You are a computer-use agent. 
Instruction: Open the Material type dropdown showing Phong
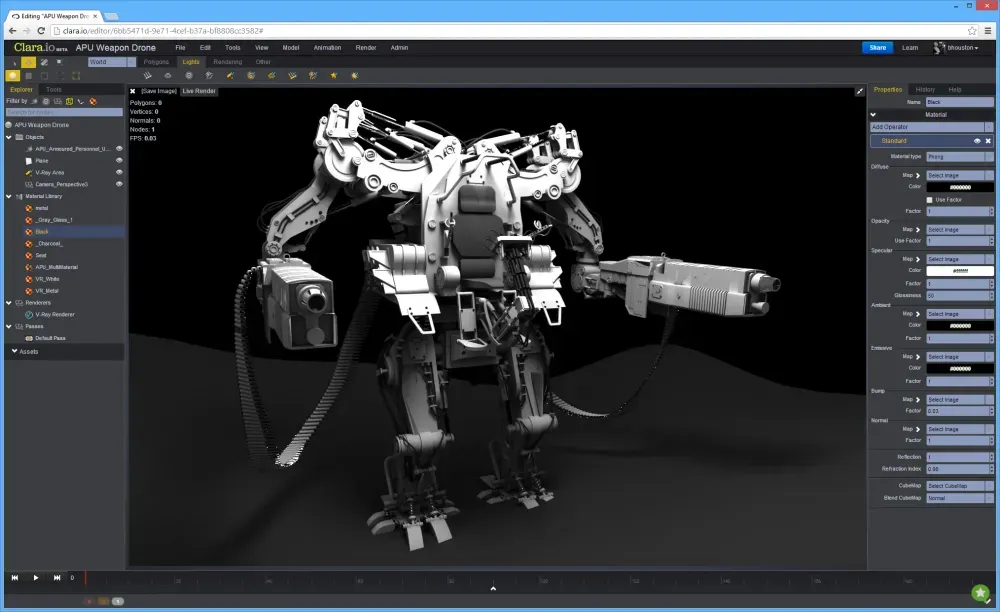point(959,156)
